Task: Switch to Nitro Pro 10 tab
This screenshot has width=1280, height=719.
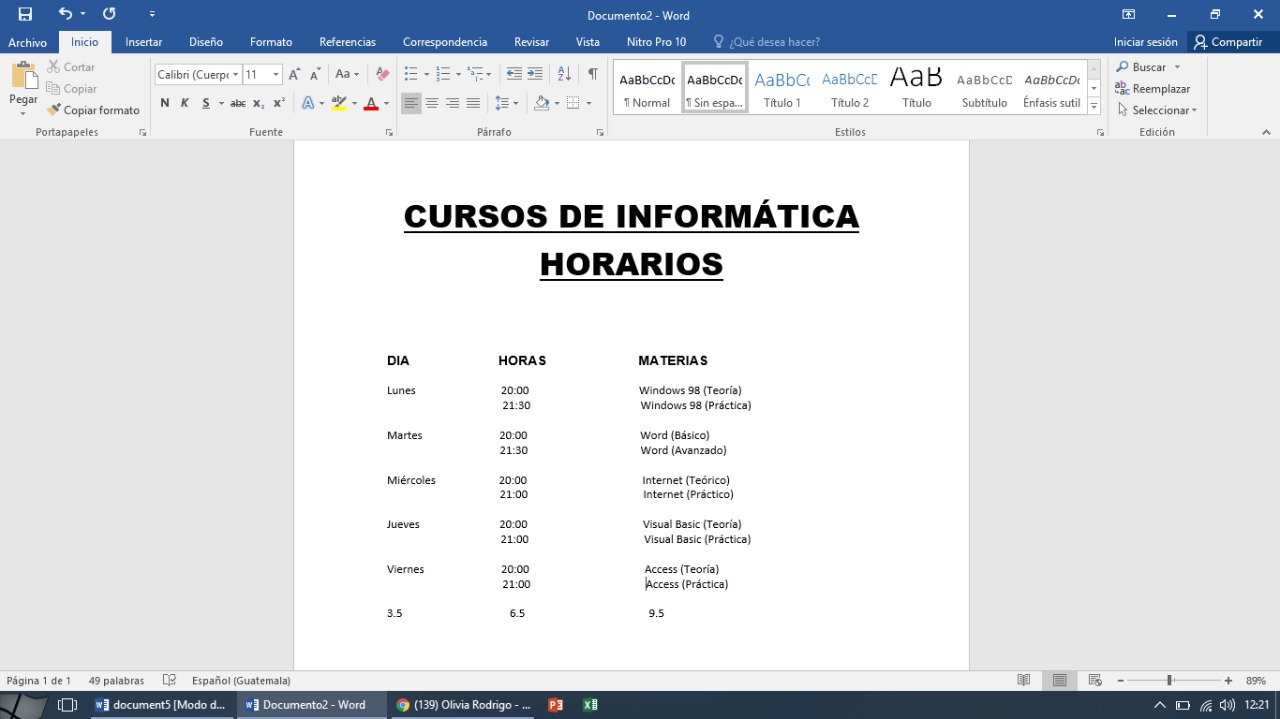Action: 656,42
